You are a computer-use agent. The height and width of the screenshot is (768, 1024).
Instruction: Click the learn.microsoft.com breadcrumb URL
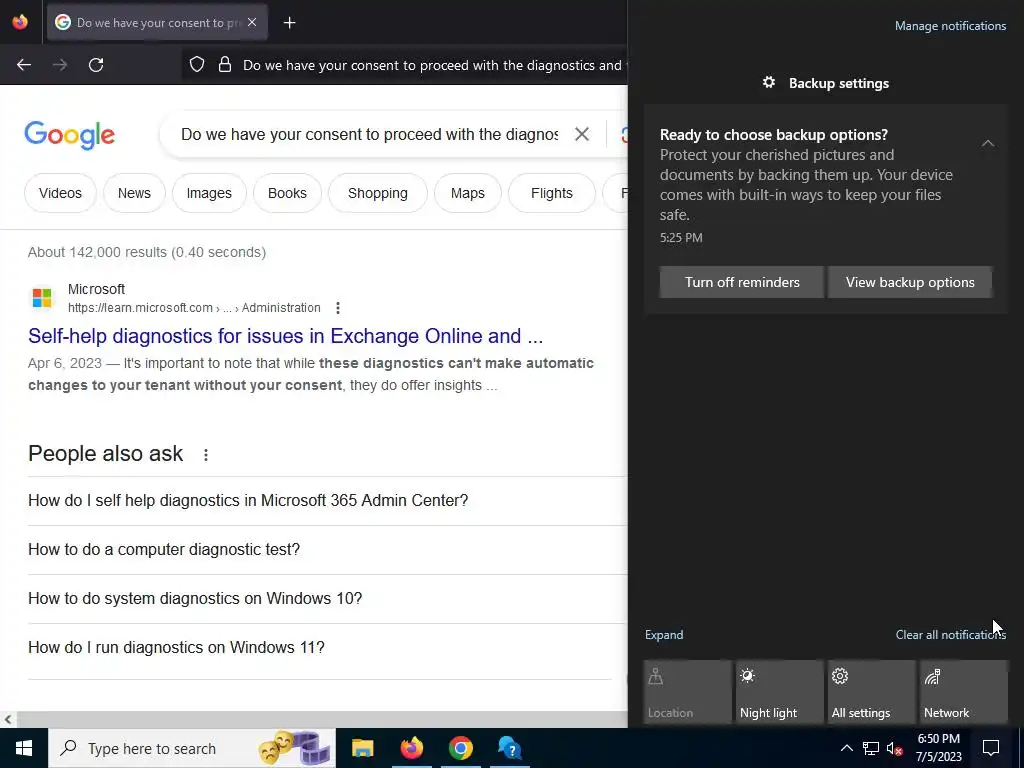[x=194, y=308]
